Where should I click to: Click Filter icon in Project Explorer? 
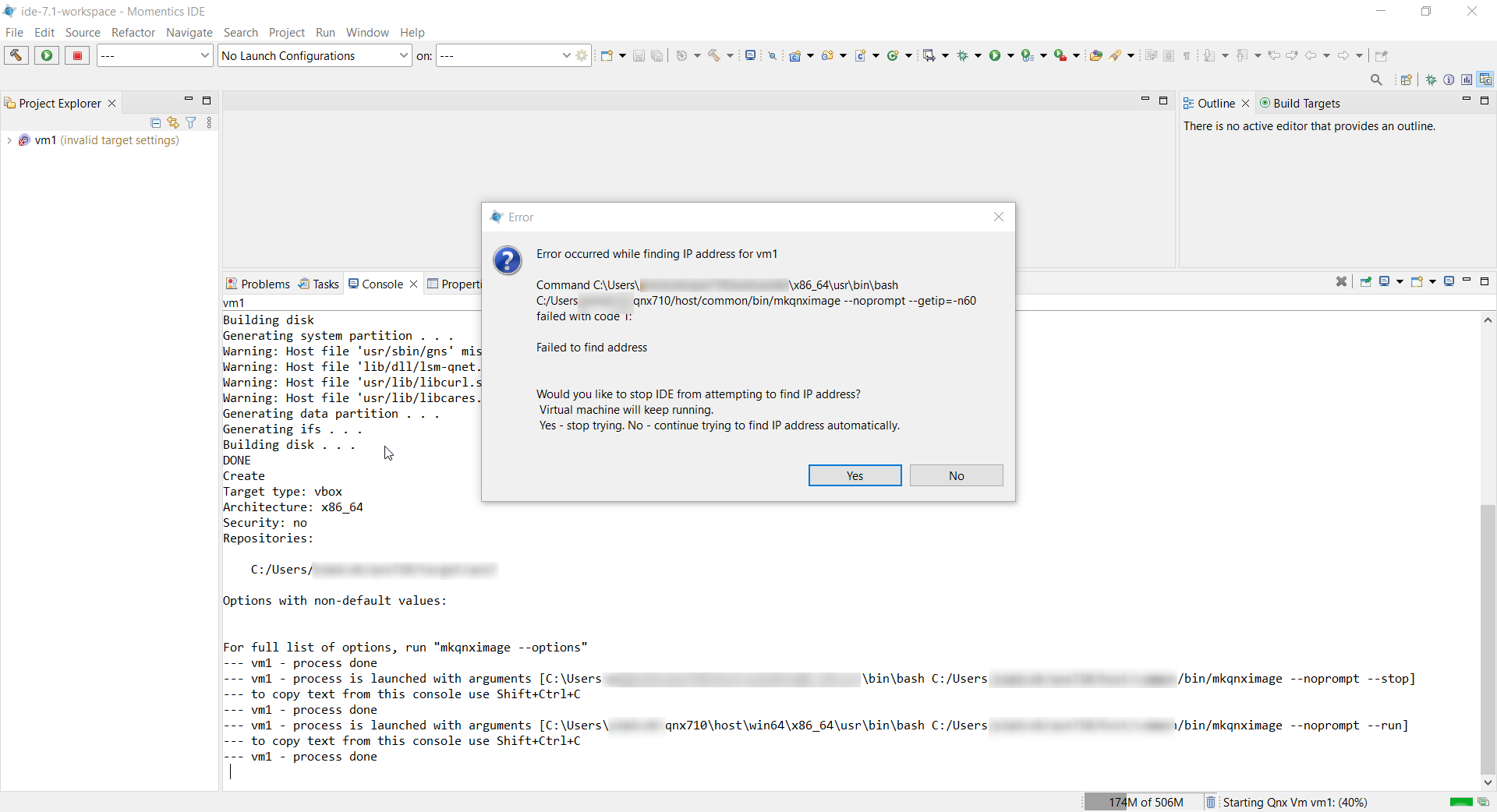(x=191, y=122)
